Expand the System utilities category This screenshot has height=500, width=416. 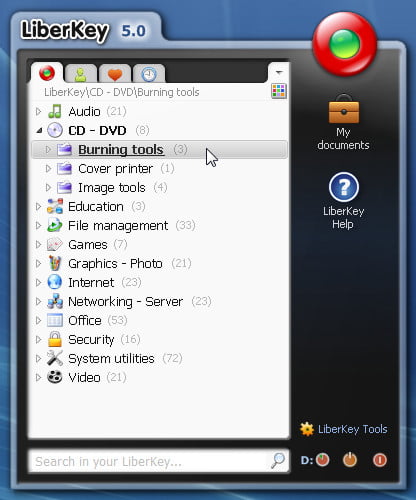38,359
